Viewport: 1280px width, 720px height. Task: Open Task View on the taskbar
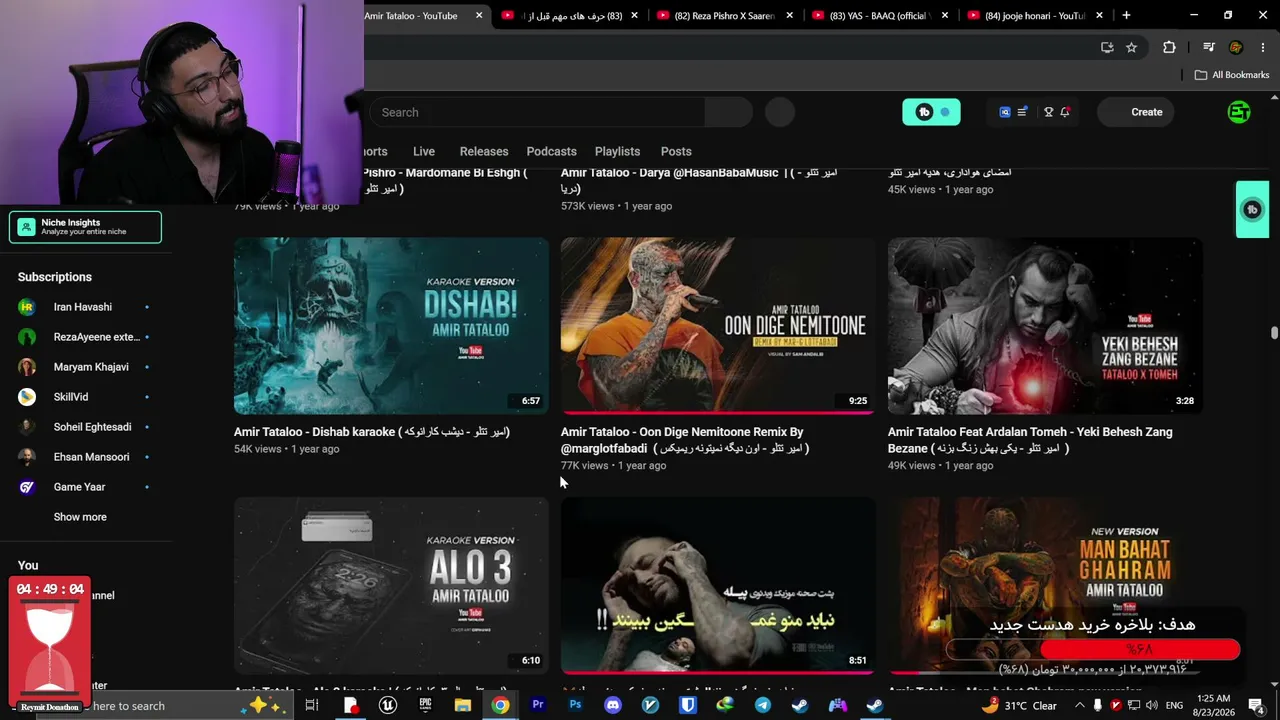pyautogui.click(x=312, y=705)
